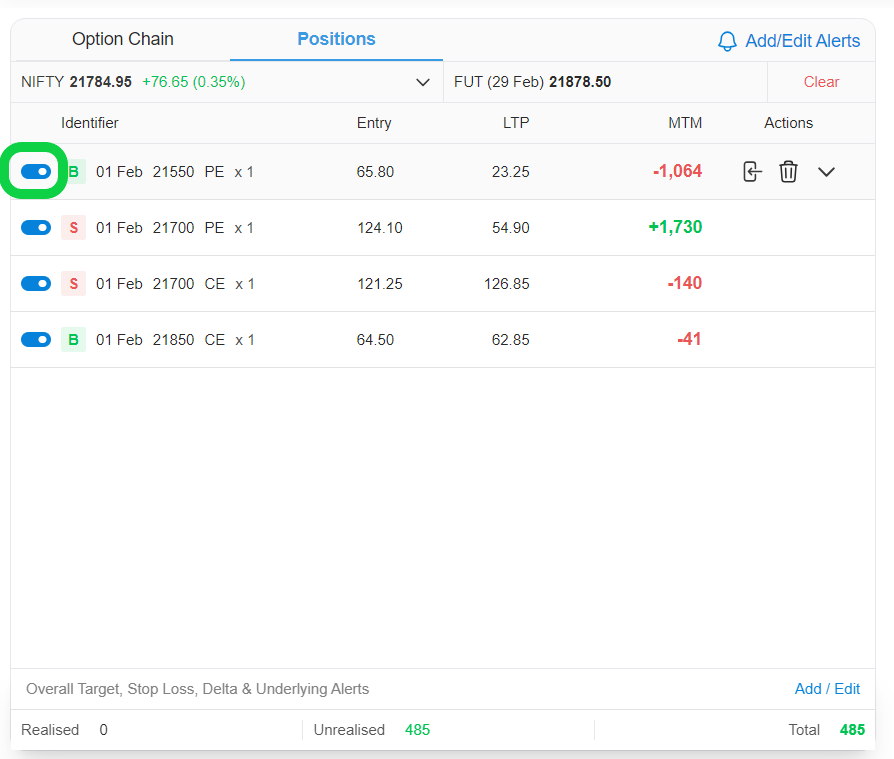Viewport: 894px width, 759px height.
Task: Click entry price 121.25
Action: 380,283
